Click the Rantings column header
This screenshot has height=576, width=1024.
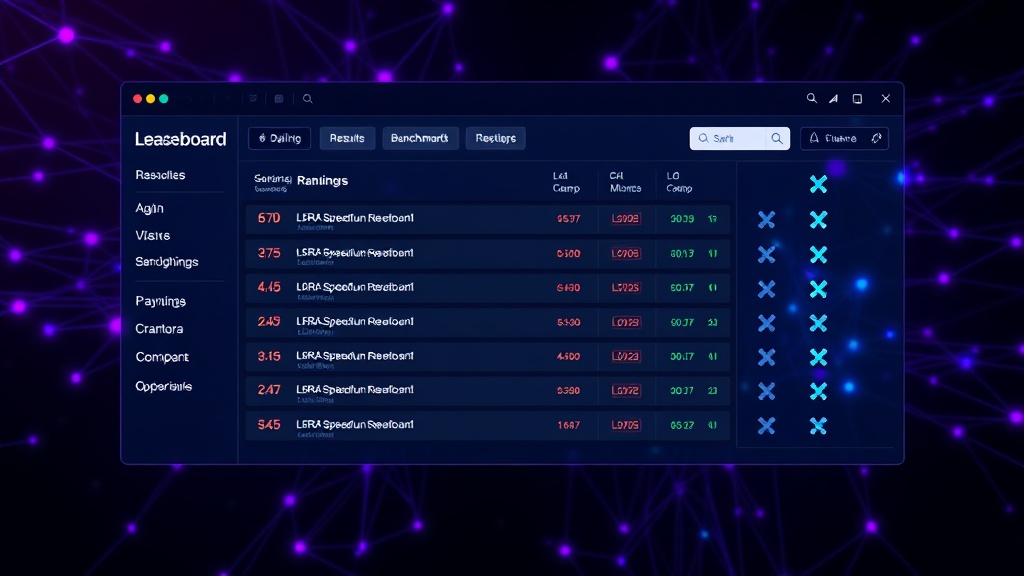point(323,181)
